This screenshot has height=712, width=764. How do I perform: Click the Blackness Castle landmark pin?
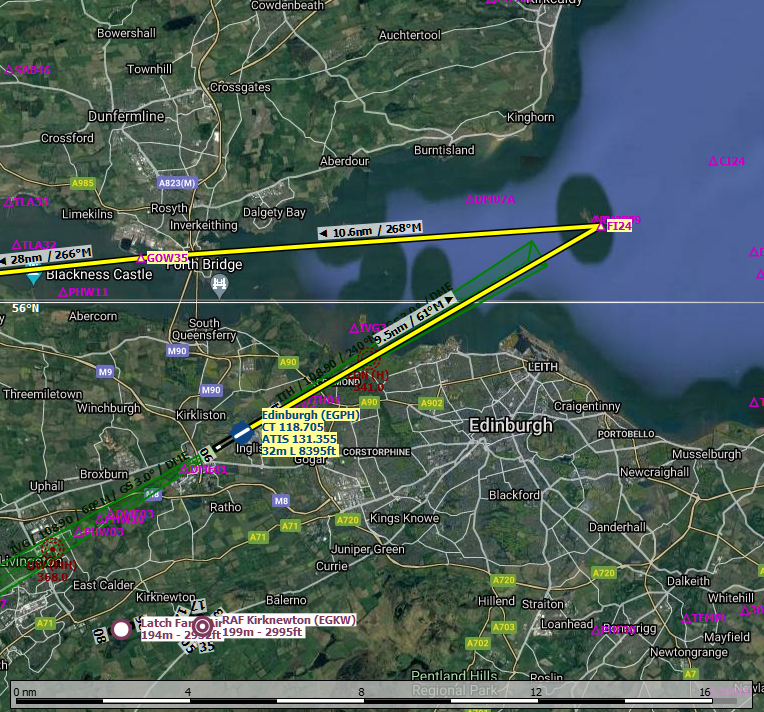(33, 278)
